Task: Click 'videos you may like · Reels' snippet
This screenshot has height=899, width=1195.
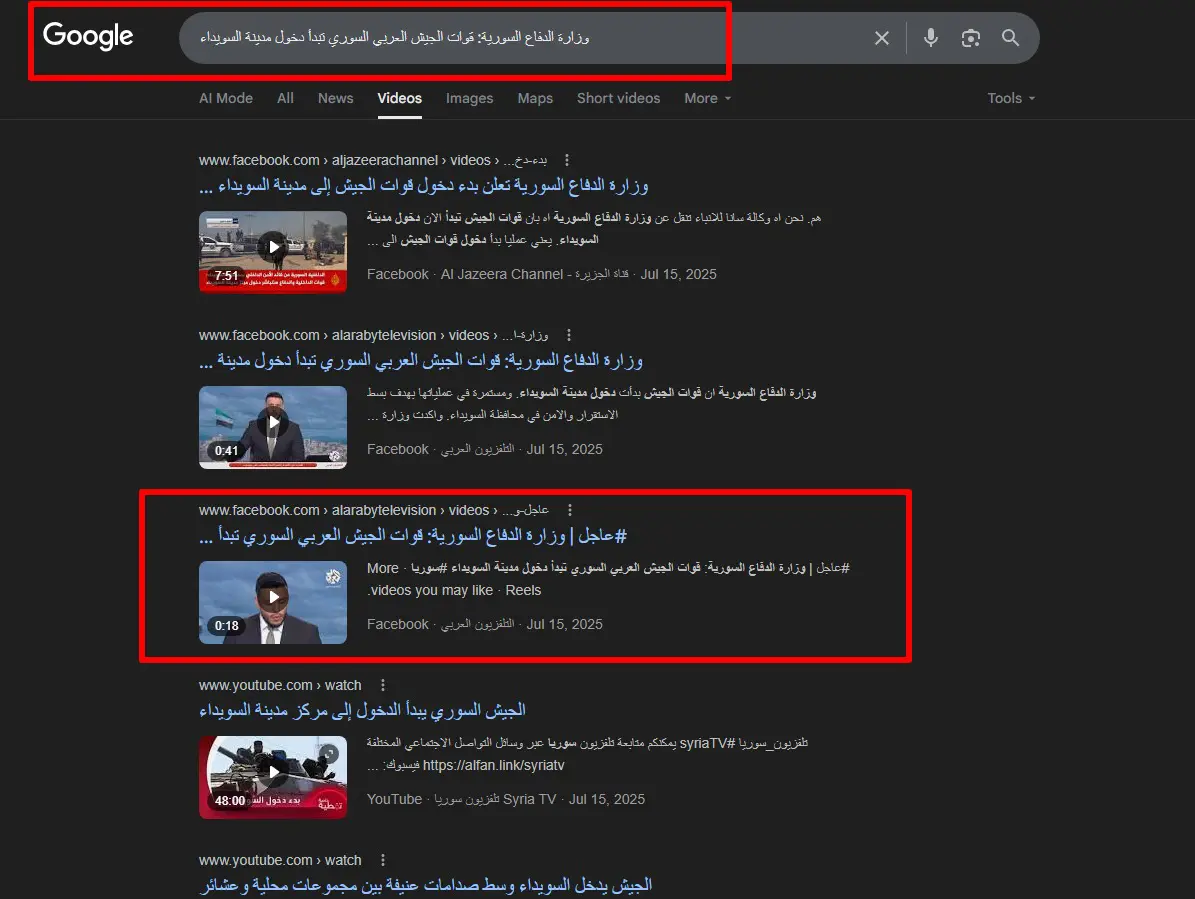Action: click(454, 590)
